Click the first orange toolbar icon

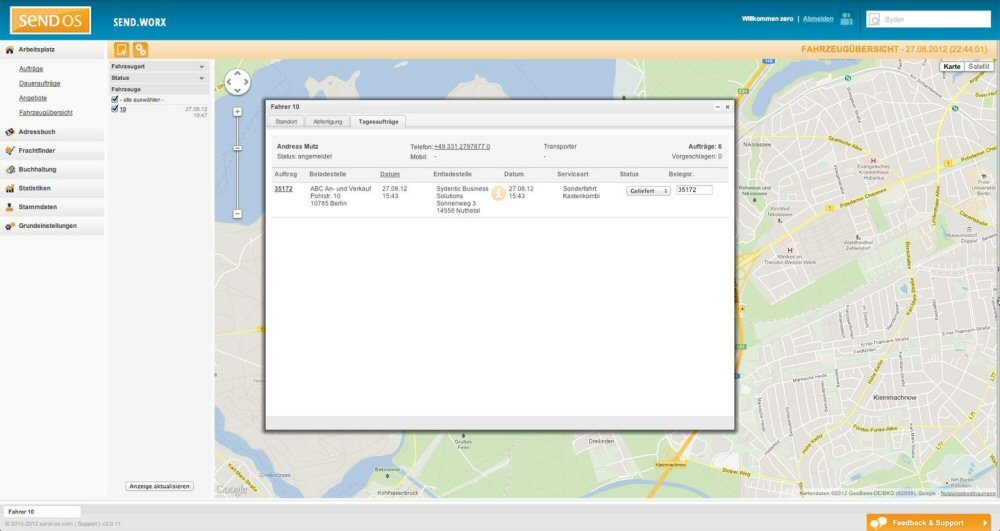tap(121, 49)
